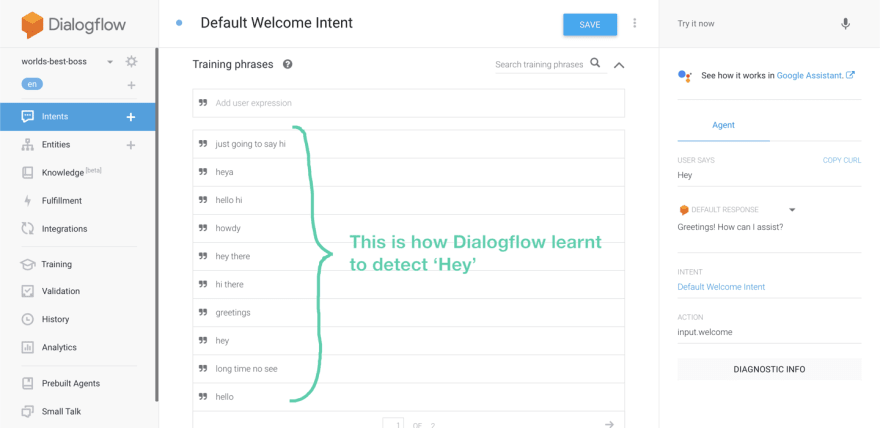Save the intent with SAVE button
Viewport: 880px width, 428px height.
[590, 25]
